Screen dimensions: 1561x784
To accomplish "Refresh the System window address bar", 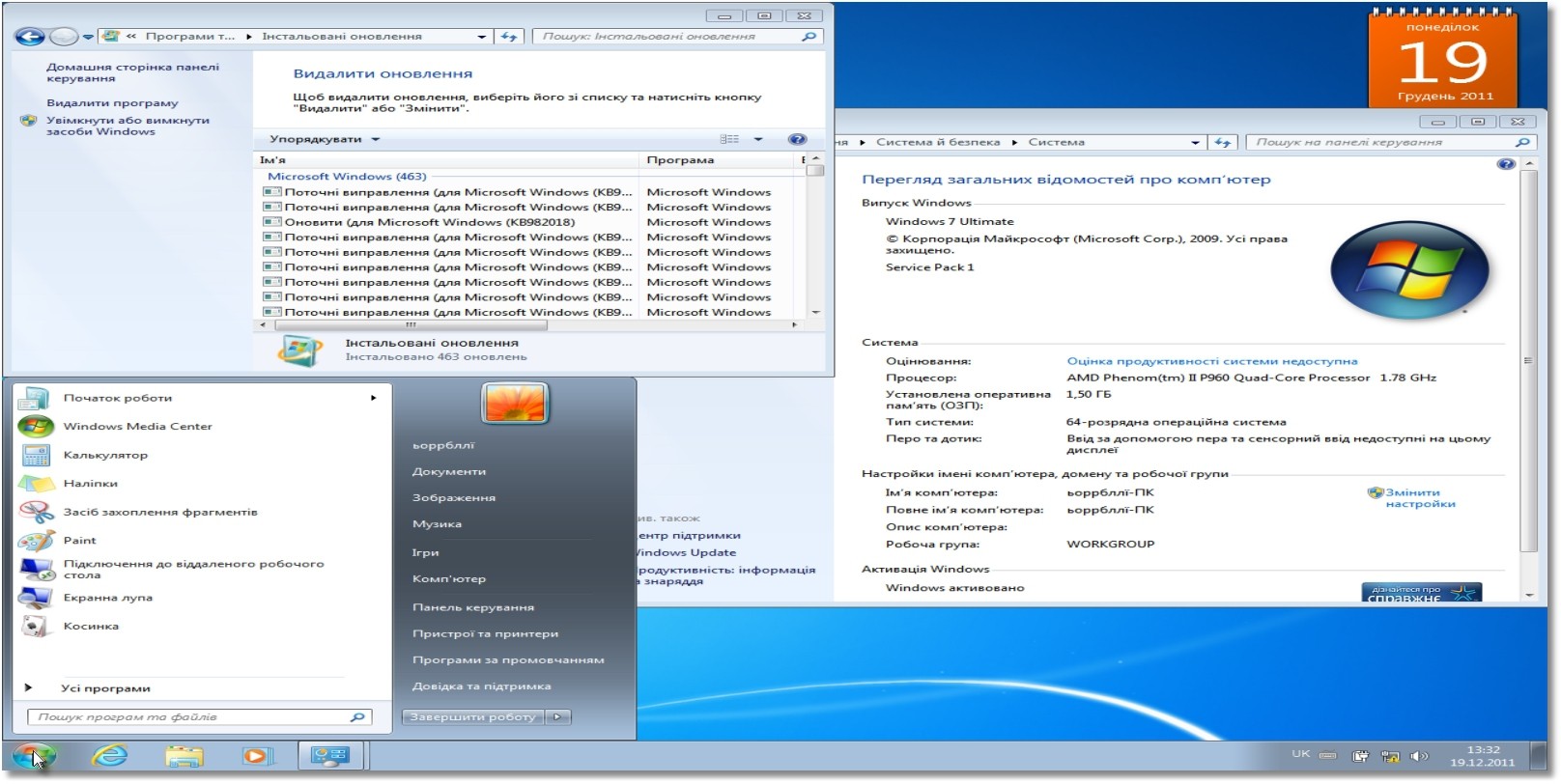I will point(1223,142).
